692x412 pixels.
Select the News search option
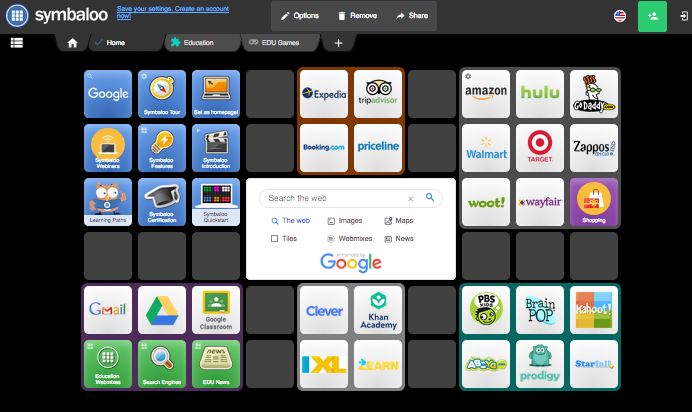[x=399, y=239]
